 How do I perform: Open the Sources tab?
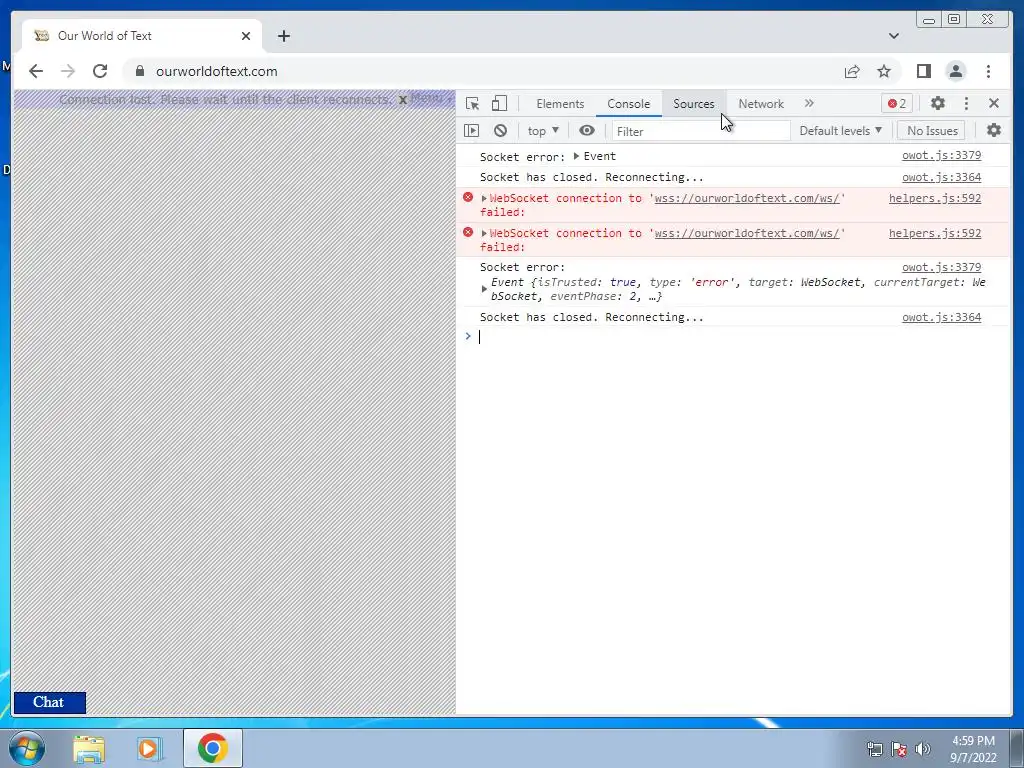tap(694, 104)
